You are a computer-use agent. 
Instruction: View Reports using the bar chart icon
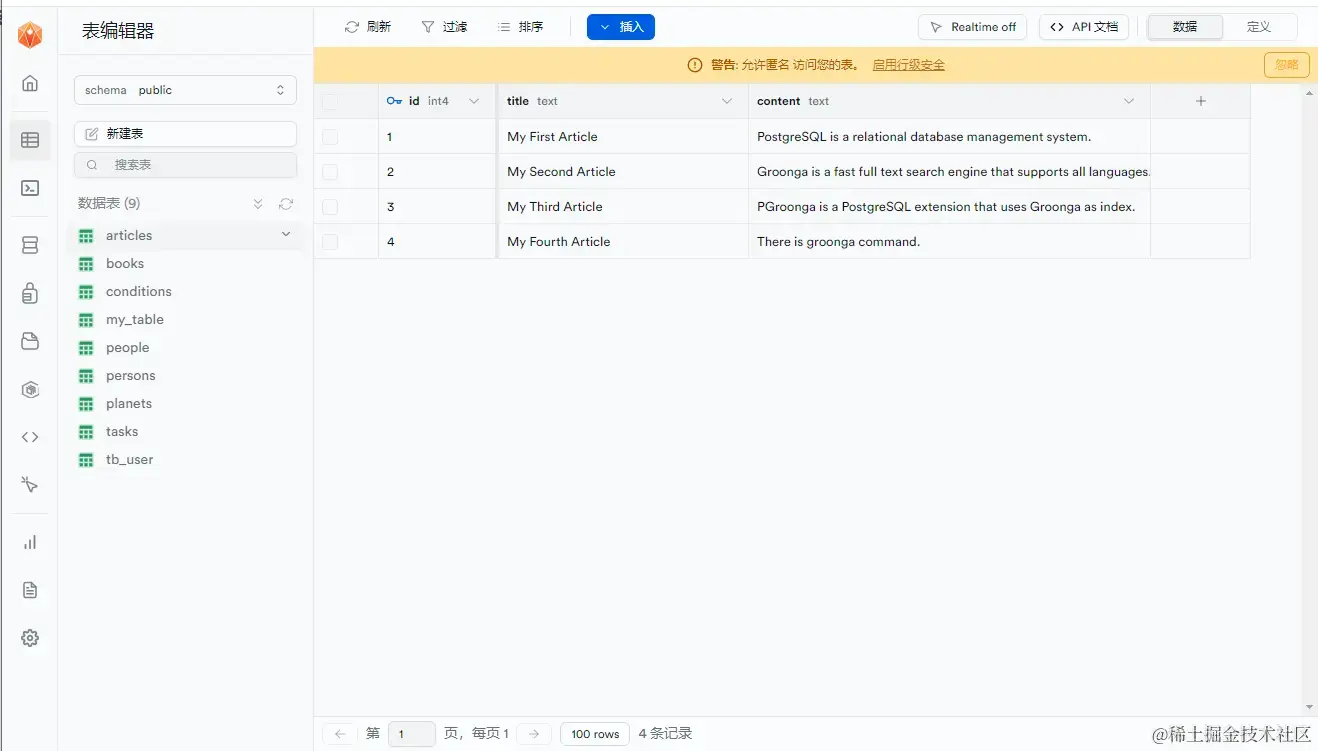[x=30, y=542]
